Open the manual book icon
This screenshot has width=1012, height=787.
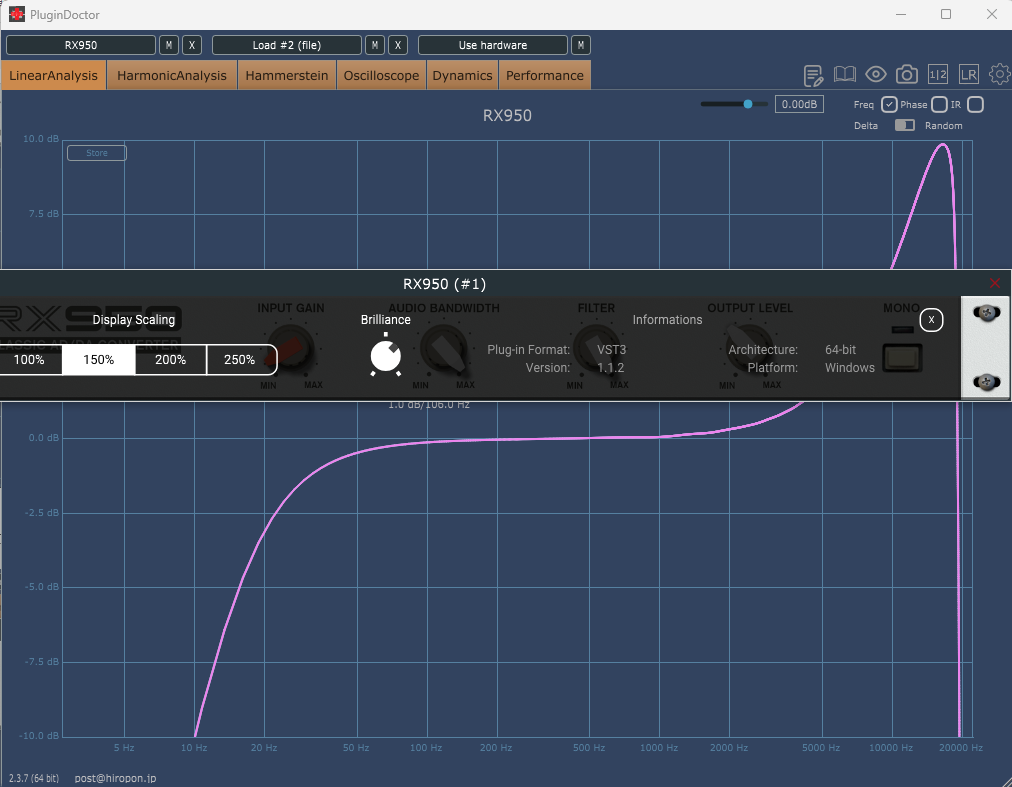(x=844, y=75)
